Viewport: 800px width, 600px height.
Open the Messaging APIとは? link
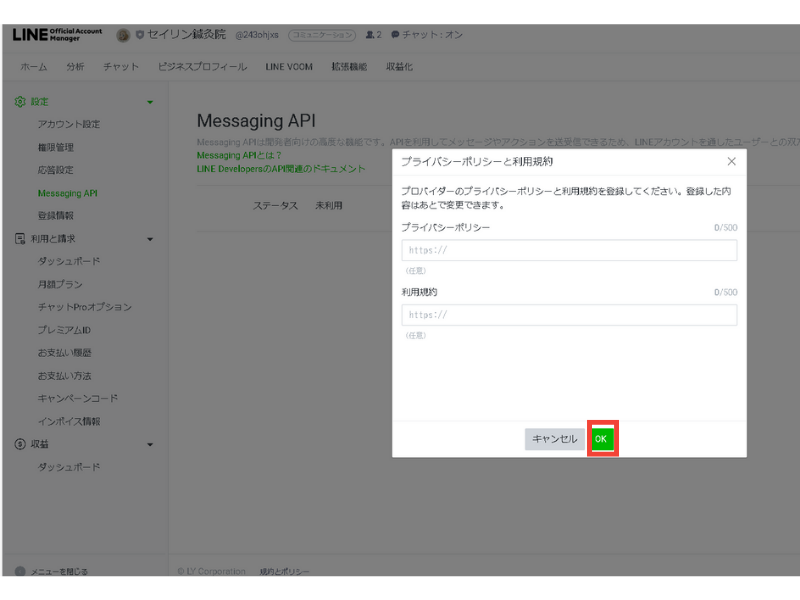[x=239, y=156]
